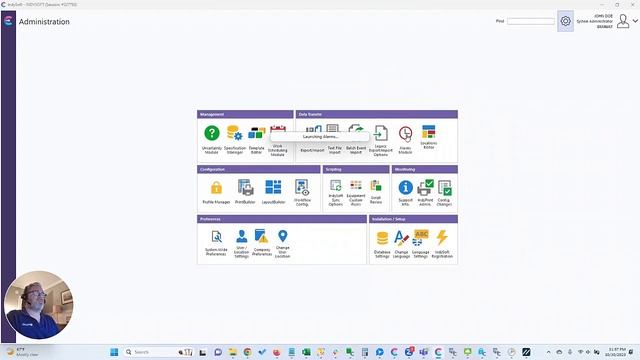Click the settings gear in the header
Screen dimensions: 640x360
coord(565,21)
